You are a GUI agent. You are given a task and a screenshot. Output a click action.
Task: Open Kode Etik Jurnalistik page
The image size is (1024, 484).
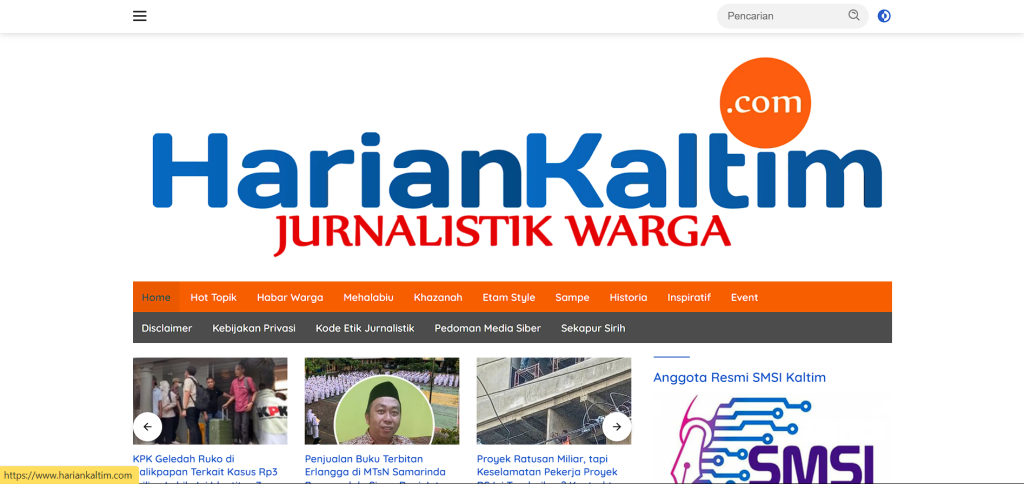(x=365, y=328)
